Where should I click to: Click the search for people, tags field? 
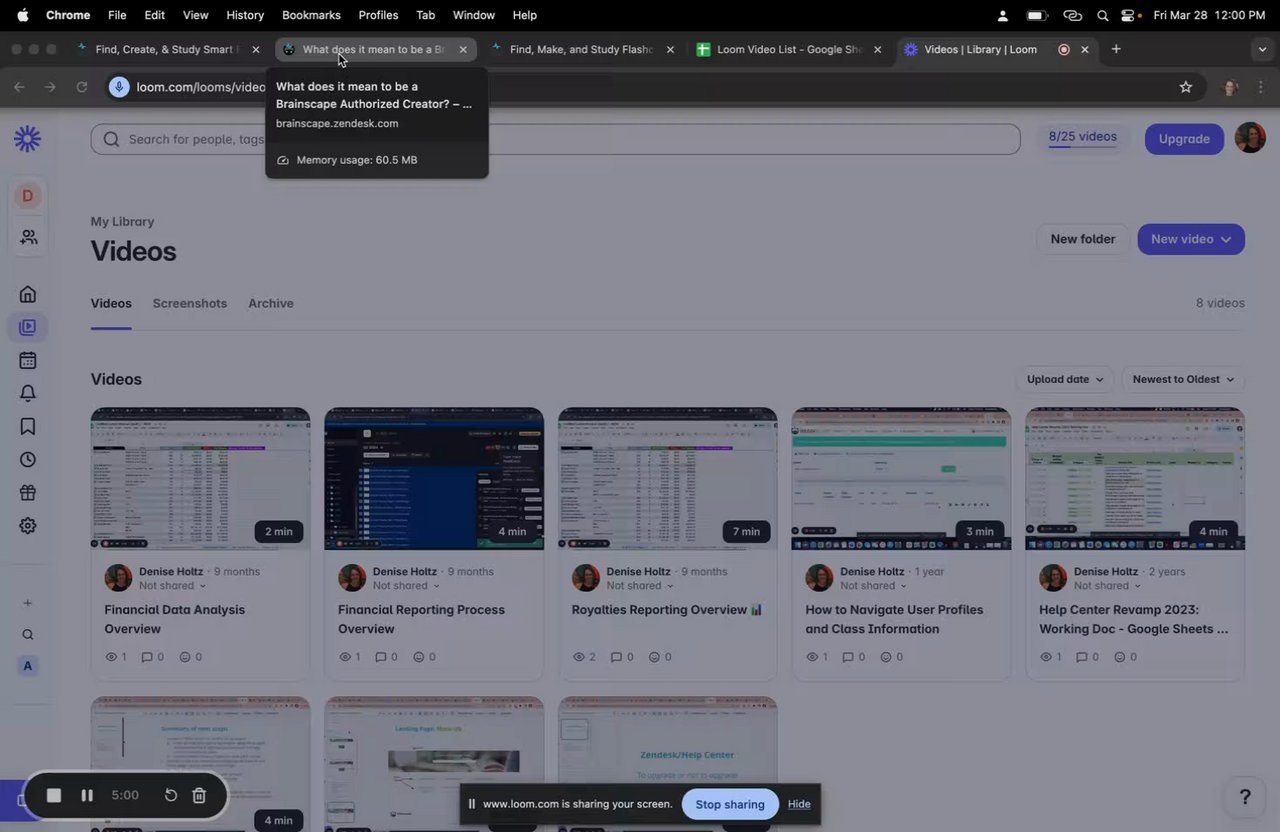pos(555,139)
